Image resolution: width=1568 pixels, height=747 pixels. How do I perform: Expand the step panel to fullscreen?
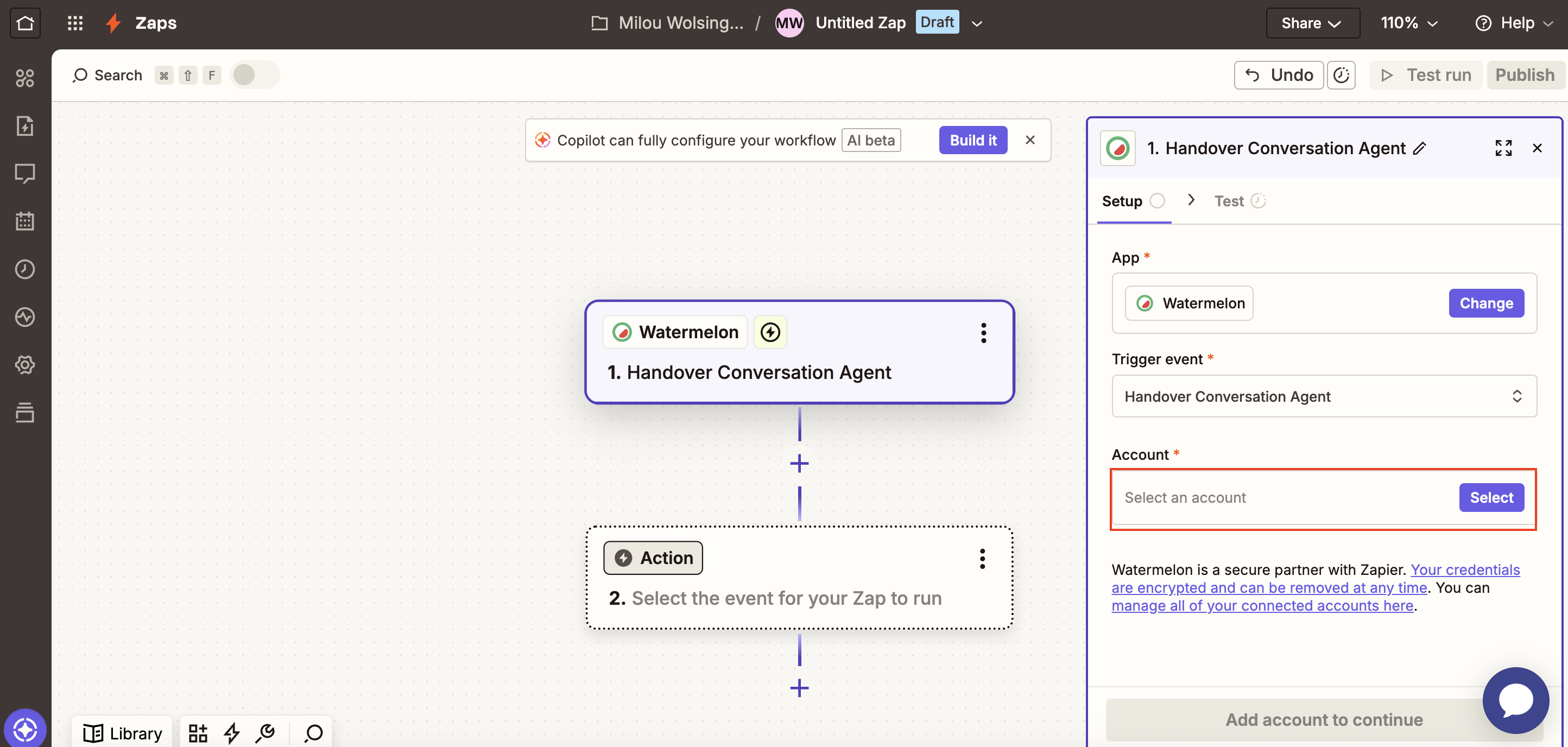[x=1503, y=148]
